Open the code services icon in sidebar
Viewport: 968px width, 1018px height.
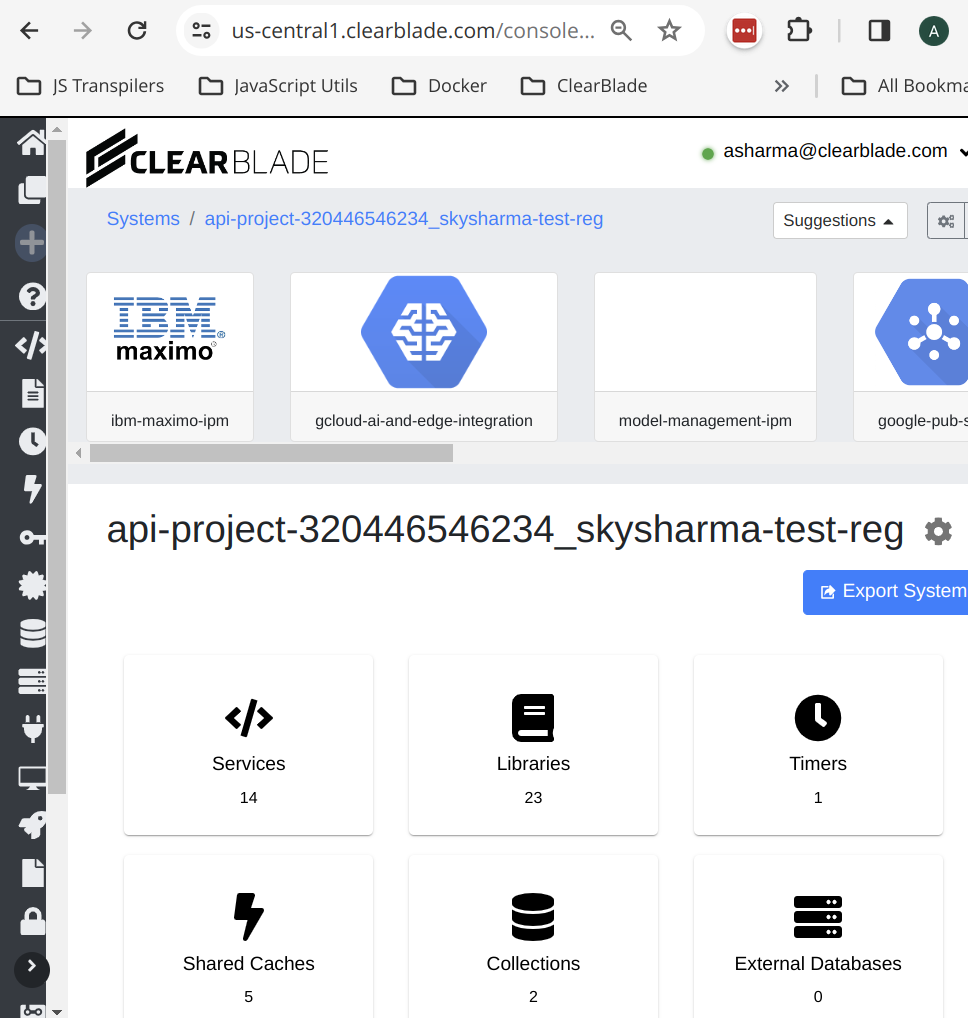31,346
